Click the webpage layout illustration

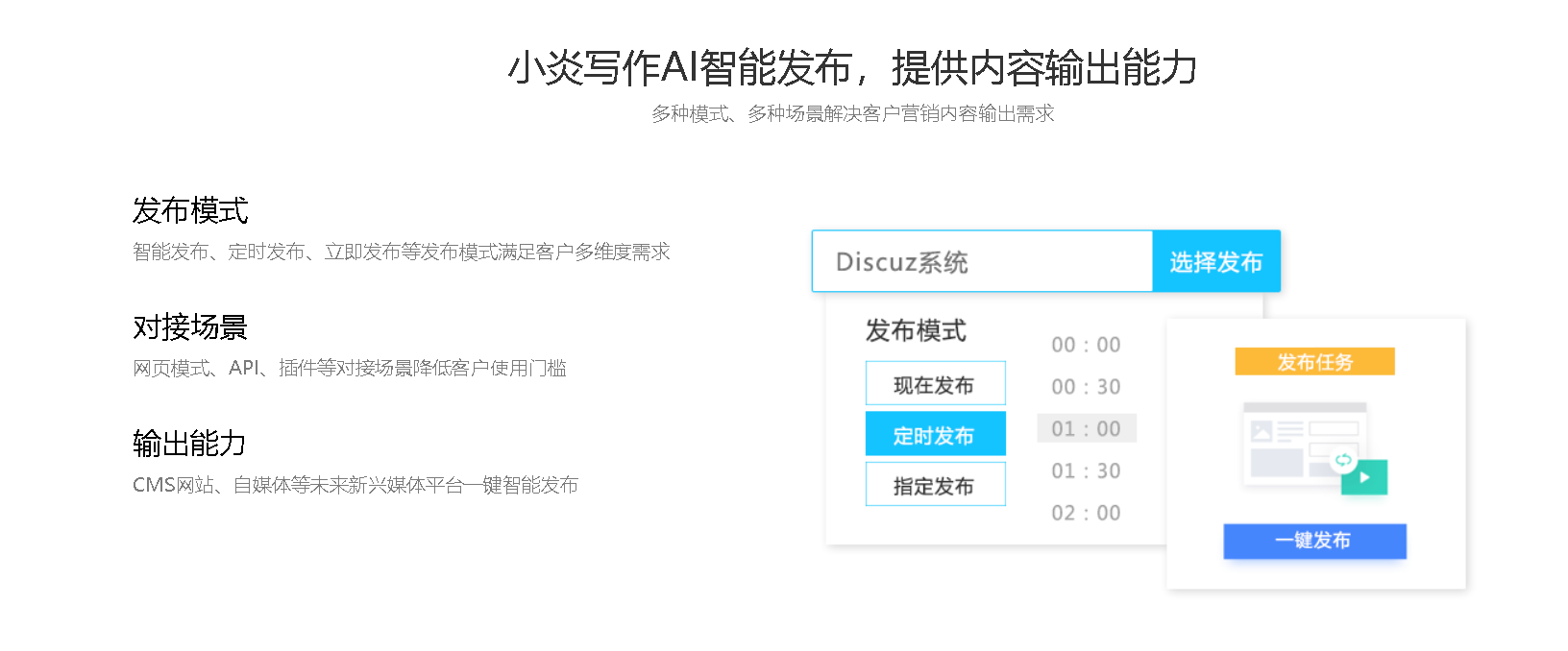(1305, 443)
